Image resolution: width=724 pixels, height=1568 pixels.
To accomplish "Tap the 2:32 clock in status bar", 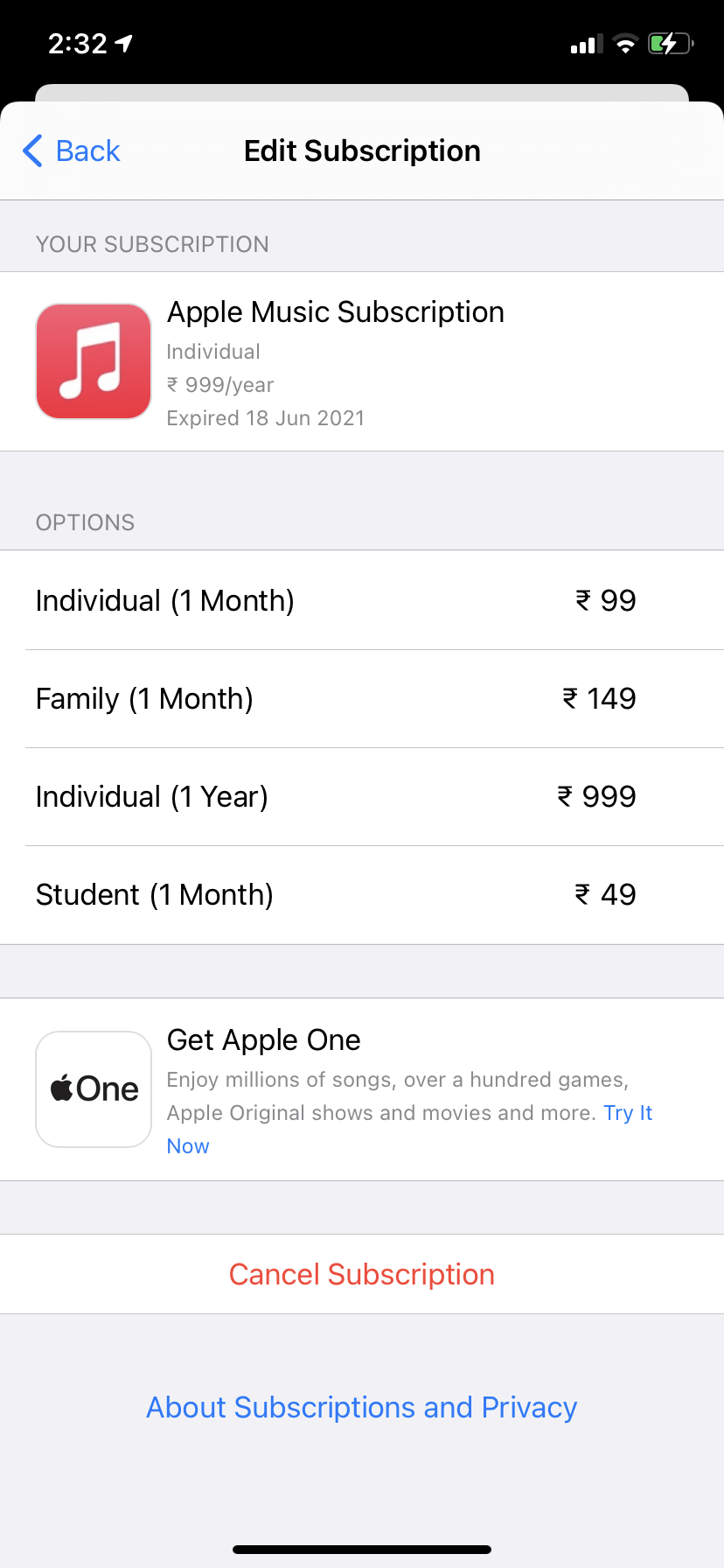I will coord(77,43).
